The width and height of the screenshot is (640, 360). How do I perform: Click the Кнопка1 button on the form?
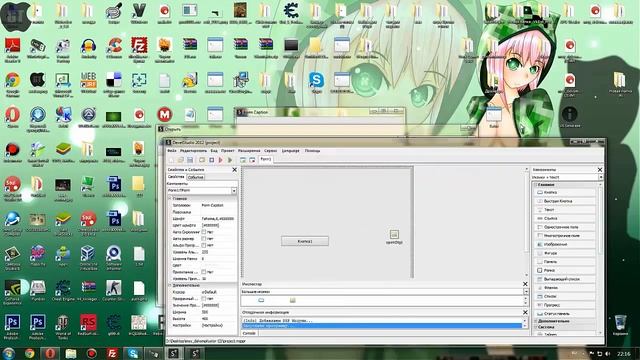tap(305, 241)
